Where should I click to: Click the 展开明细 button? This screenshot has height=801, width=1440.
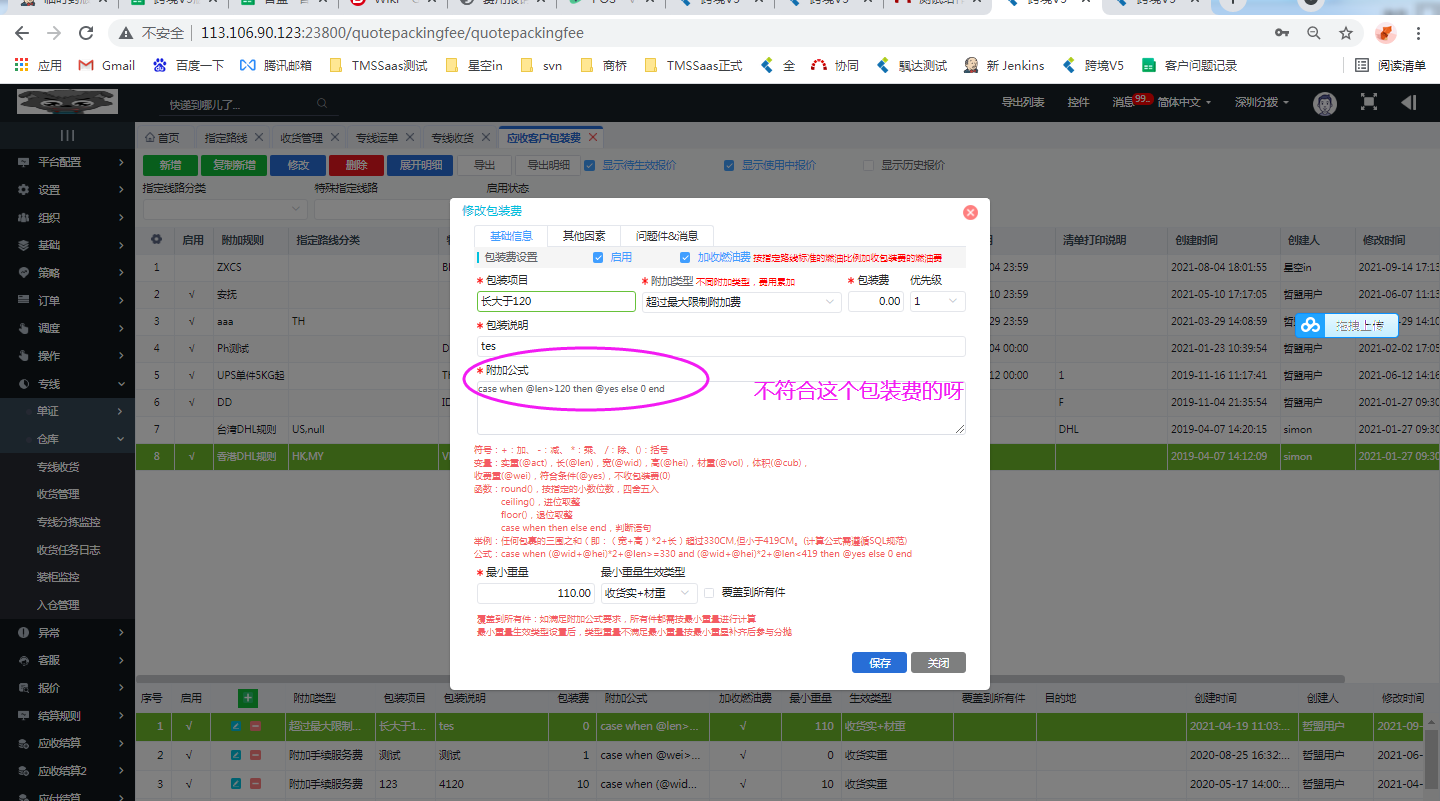click(x=420, y=166)
